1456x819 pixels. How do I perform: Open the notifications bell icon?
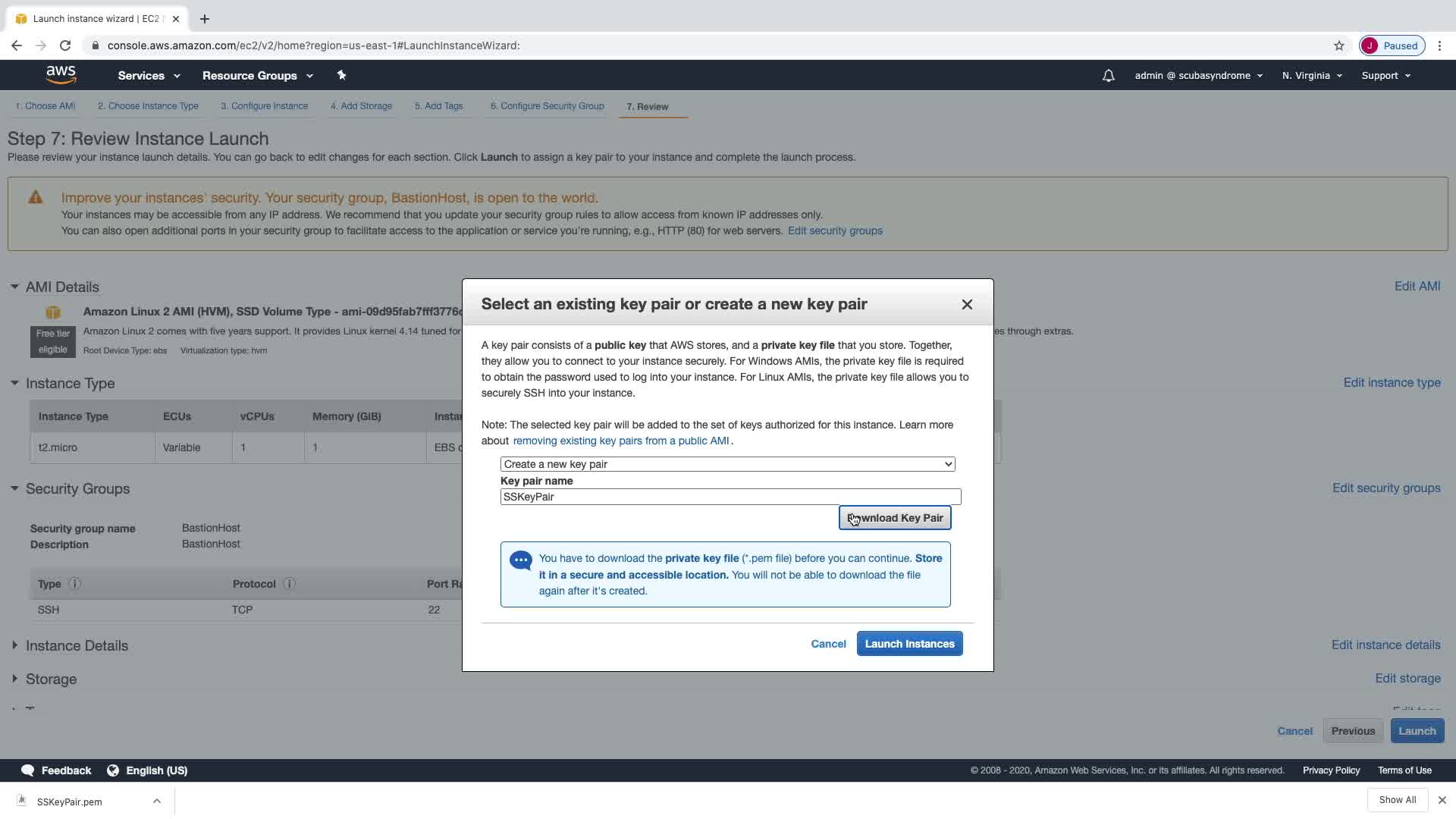click(x=1108, y=76)
